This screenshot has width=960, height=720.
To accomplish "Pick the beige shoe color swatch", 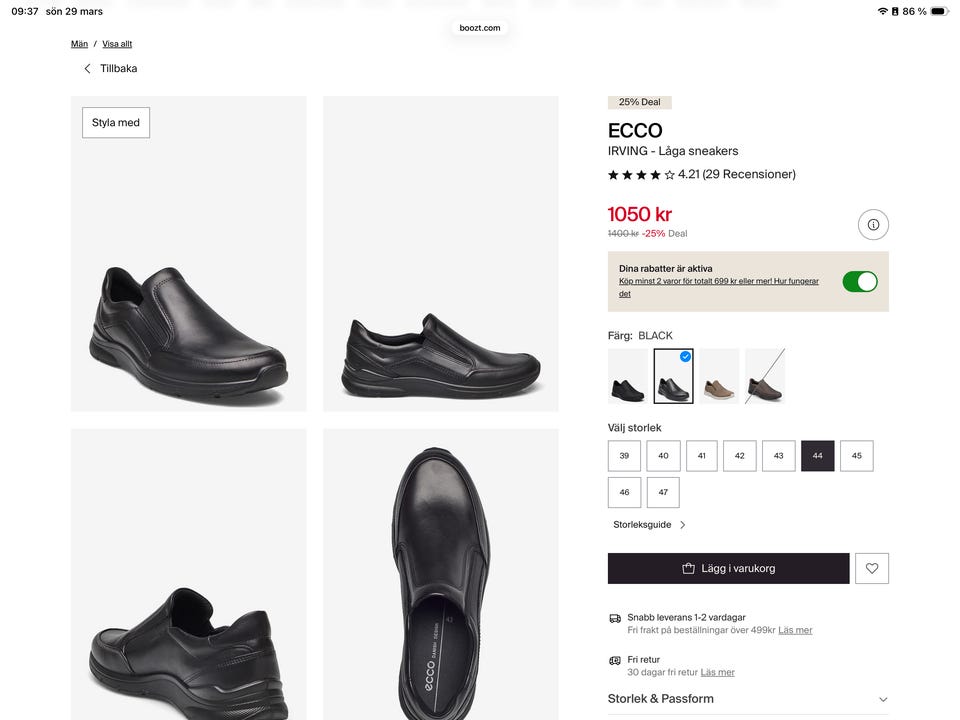I will coord(719,376).
